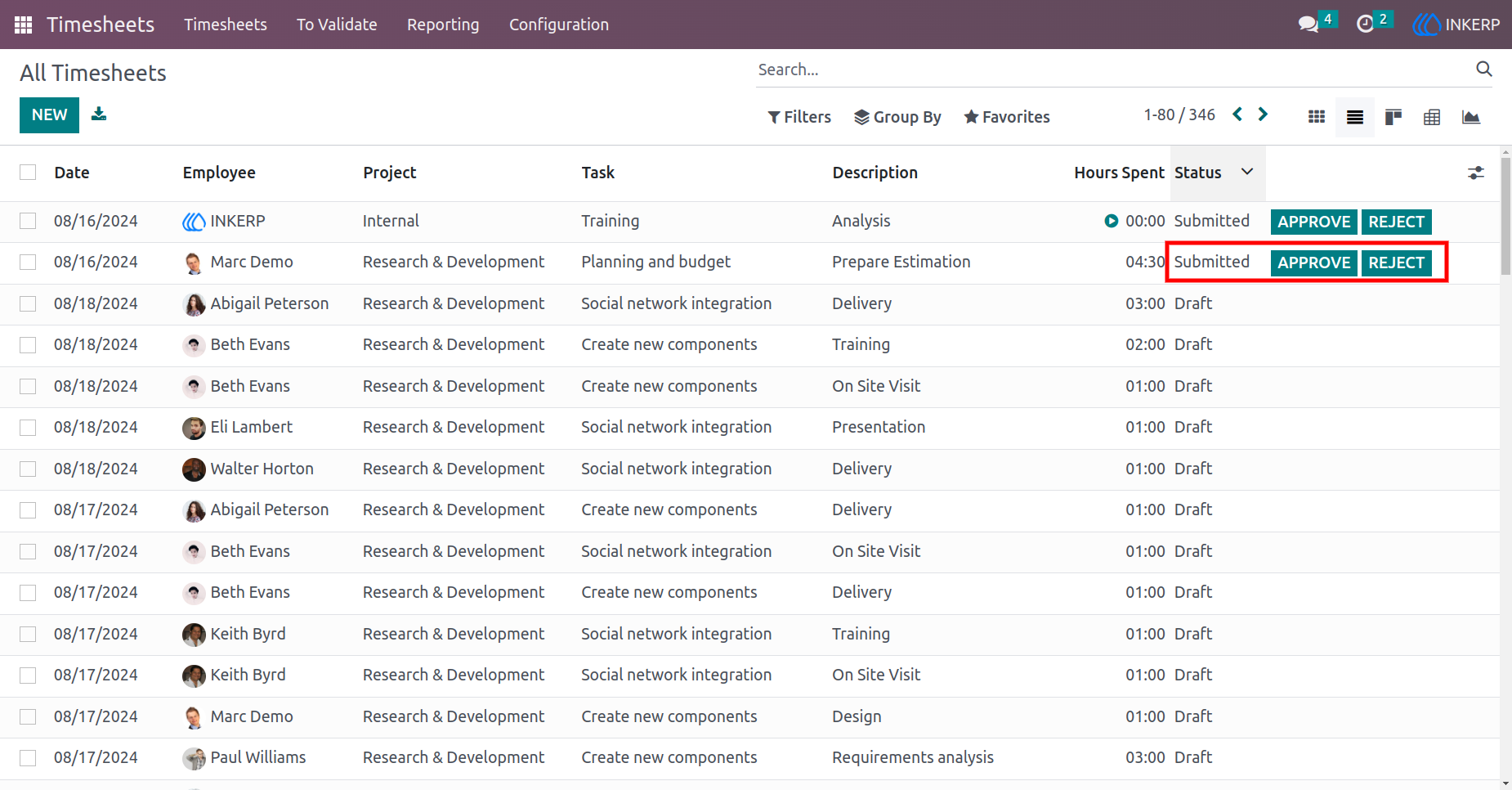Open the To Validate menu

click(337, 25)
